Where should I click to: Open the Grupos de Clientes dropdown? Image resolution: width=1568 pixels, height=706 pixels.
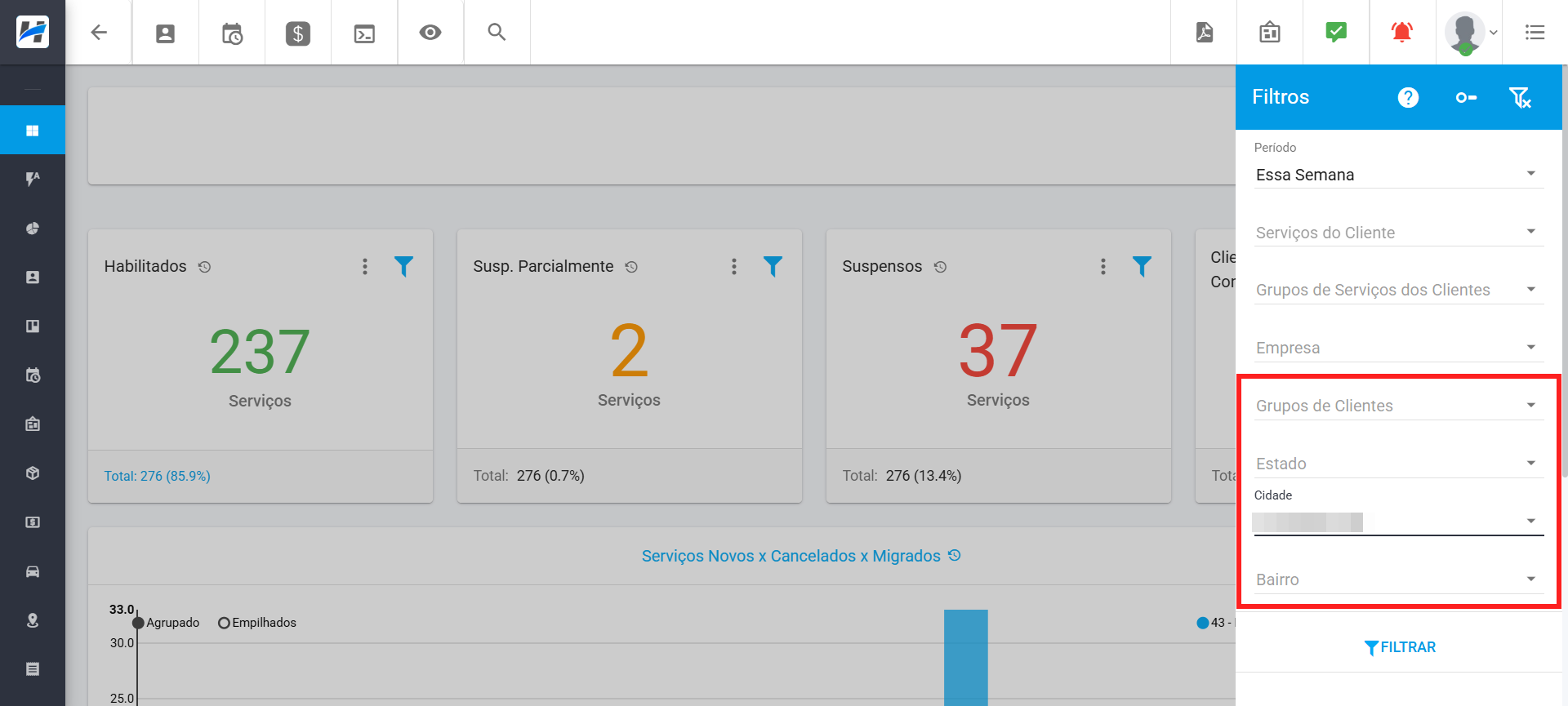[x=1399, y=406]
